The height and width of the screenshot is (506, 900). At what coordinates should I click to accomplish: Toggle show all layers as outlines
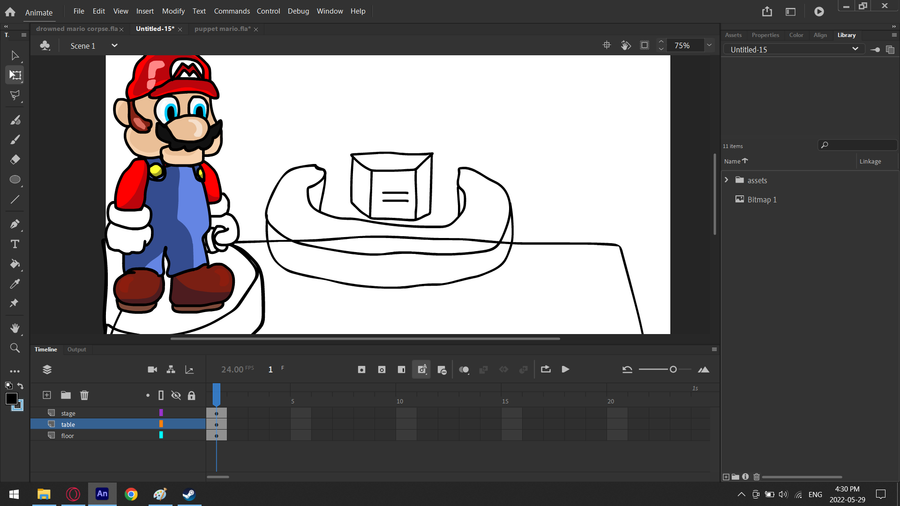coord(161,395)
